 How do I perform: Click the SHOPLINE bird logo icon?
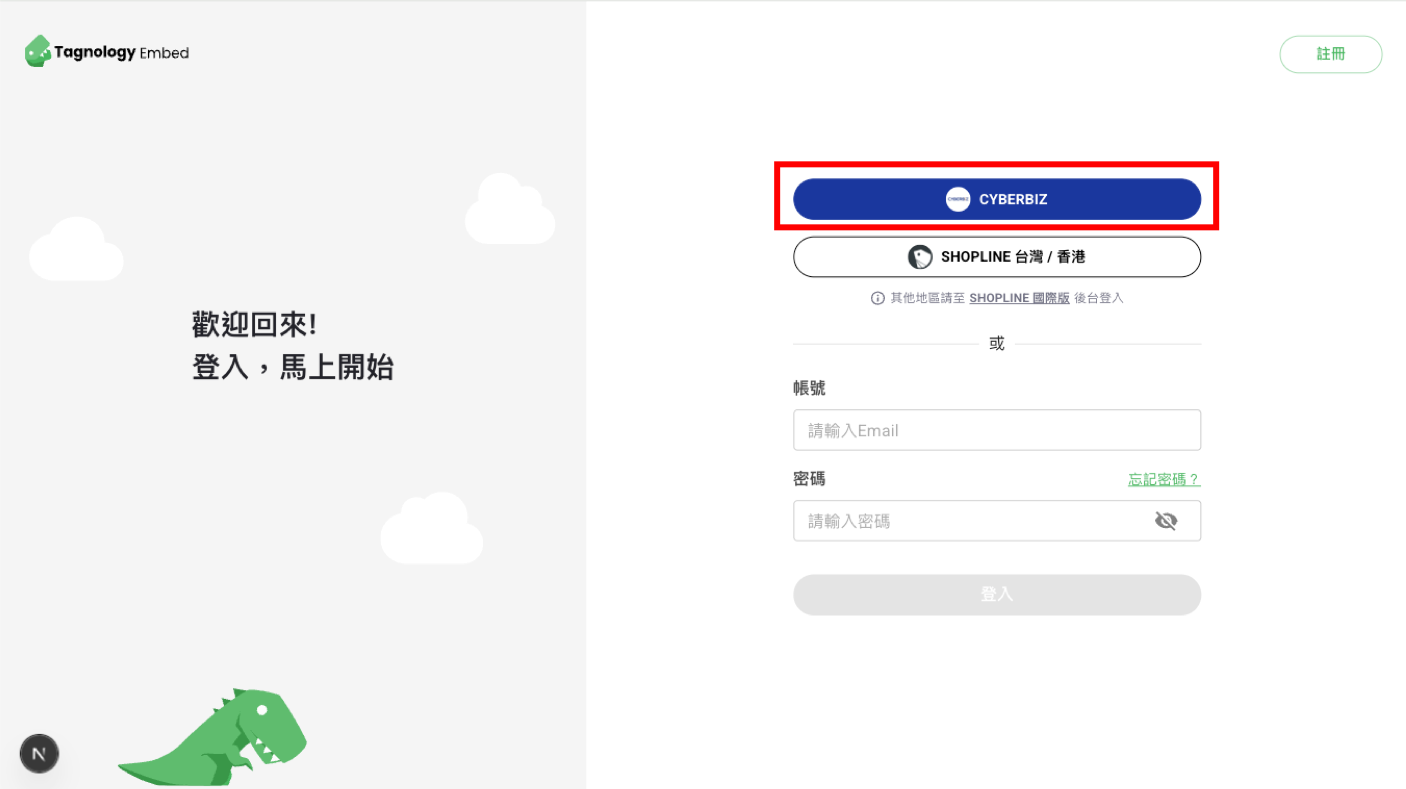point(920,257)
